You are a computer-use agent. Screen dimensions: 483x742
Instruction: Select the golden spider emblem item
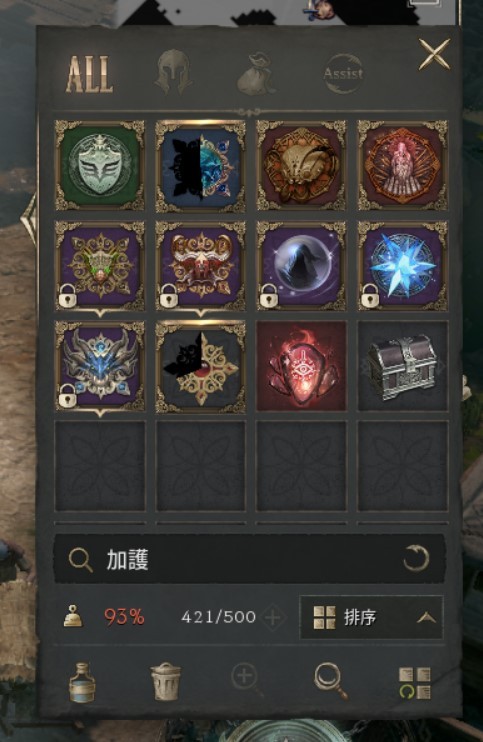[301, 166]
